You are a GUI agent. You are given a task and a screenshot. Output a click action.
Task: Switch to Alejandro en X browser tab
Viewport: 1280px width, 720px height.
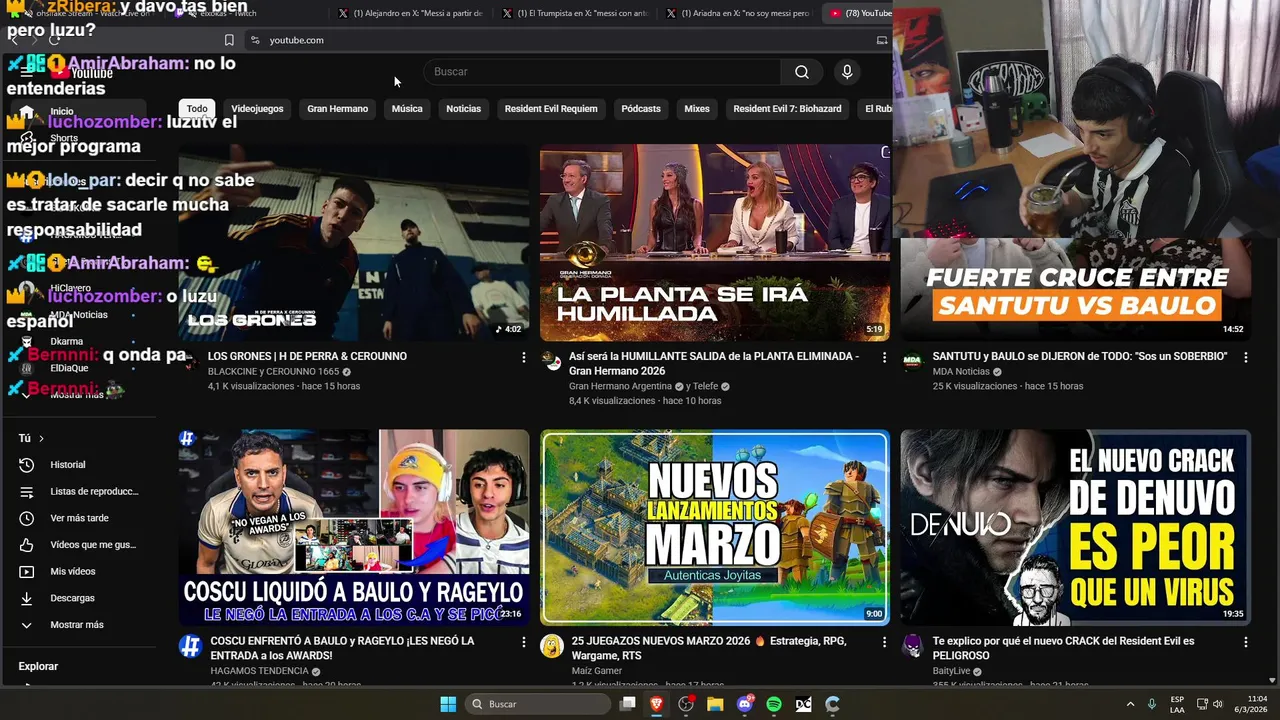point(410,13)
